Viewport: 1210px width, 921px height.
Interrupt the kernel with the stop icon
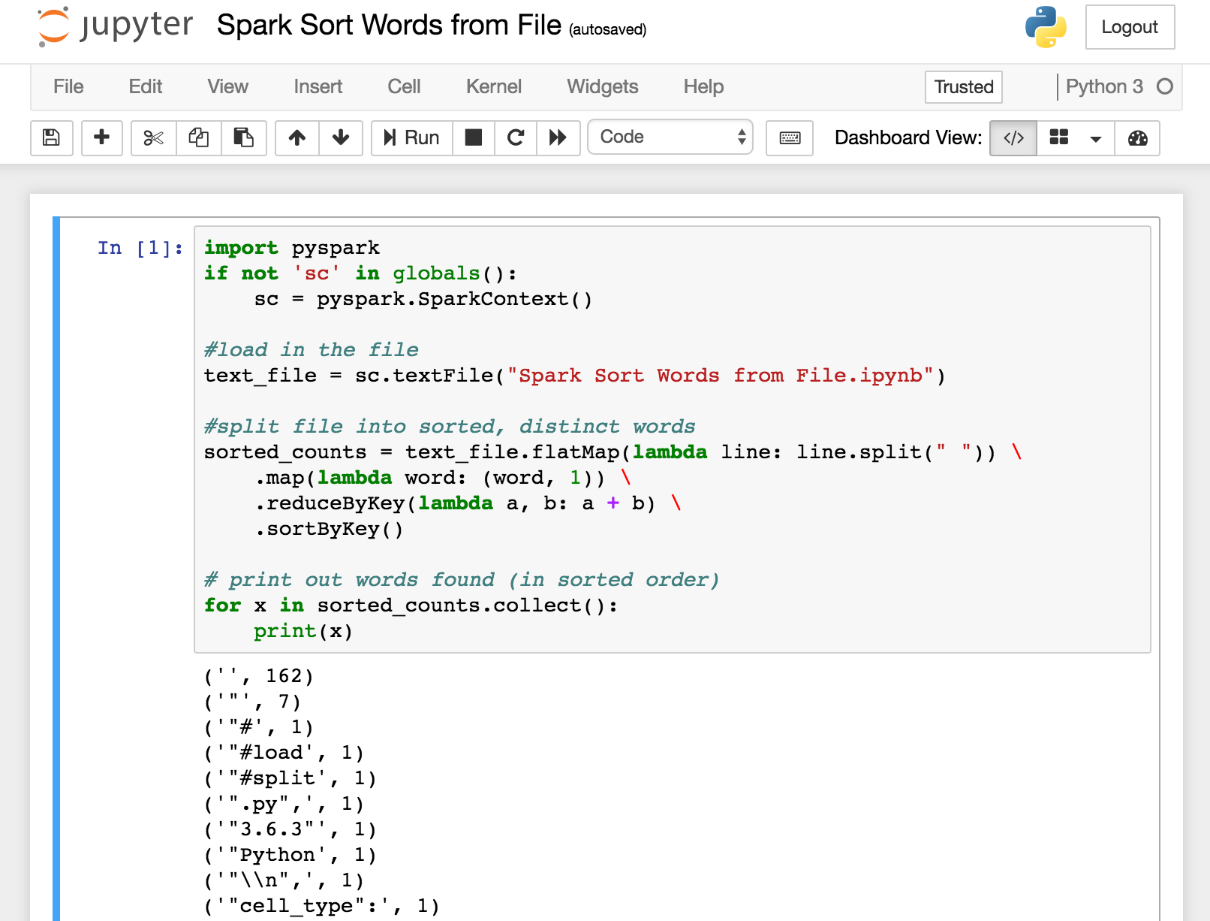tap(474, 138)
